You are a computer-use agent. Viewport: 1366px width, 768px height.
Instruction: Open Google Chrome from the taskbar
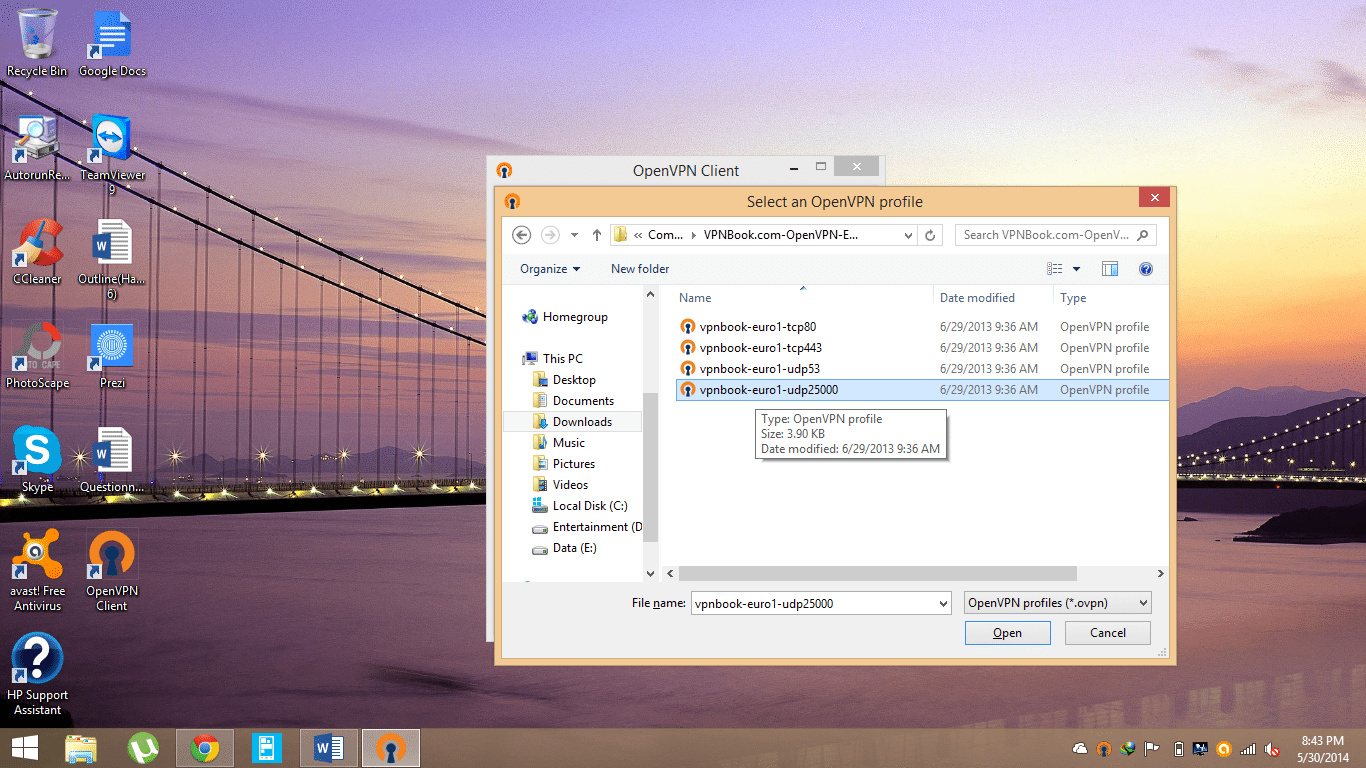[205, 748]
